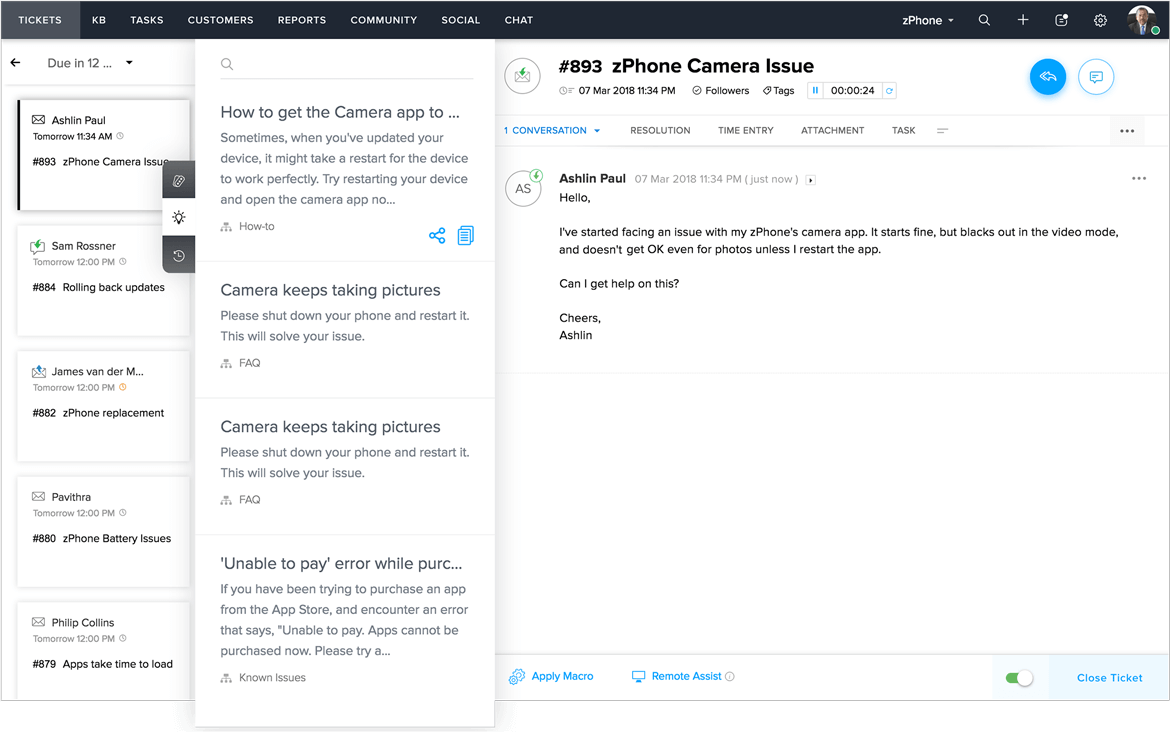This screenshot has height=735, width=1170.
Task: Open the lightbulb suggestions side tab
Action: click(179, 217)
